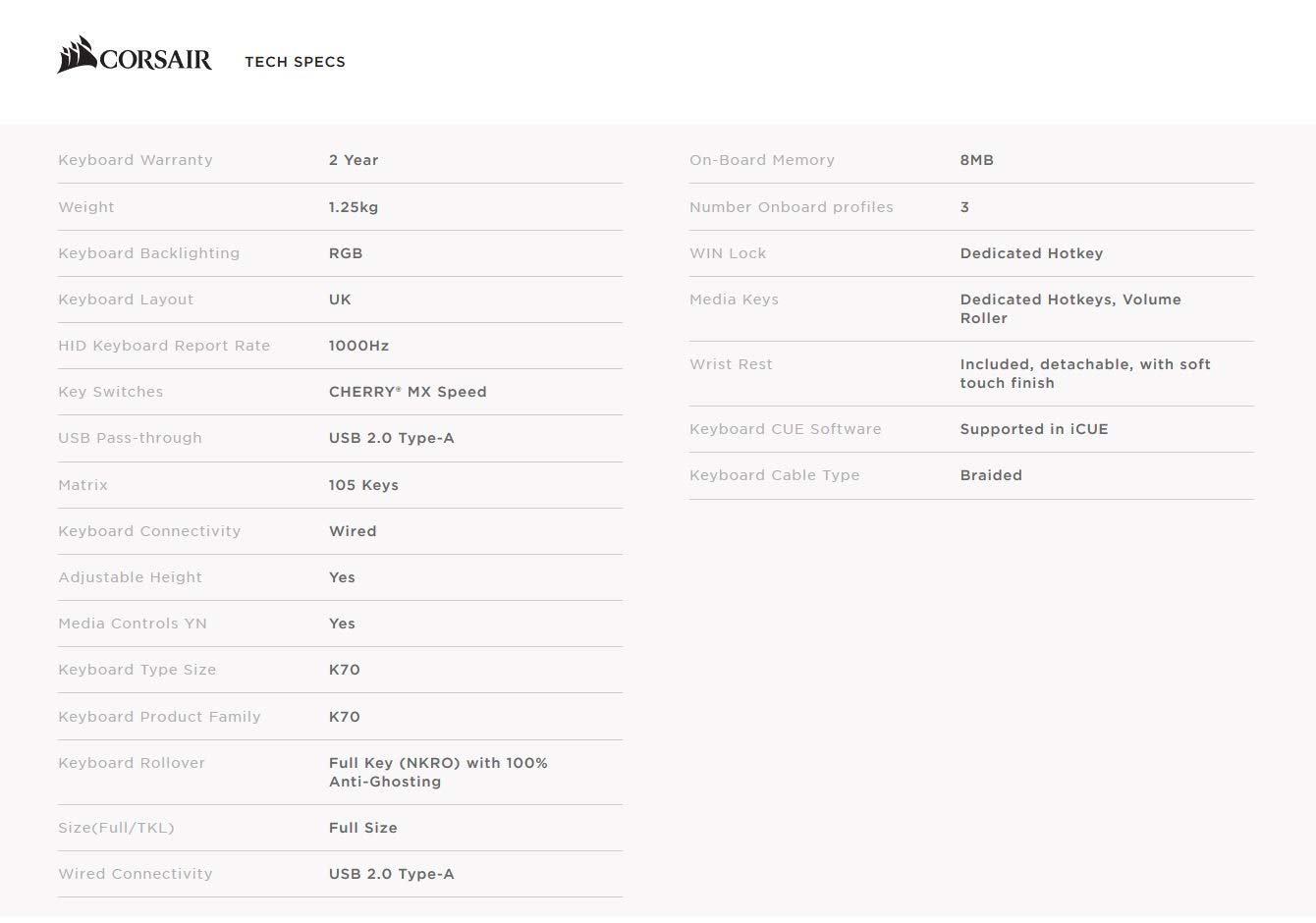Select the HID Keyboard Report Rate label
The height and width of the screenshot is (923, 1316).
click(164, 346)
